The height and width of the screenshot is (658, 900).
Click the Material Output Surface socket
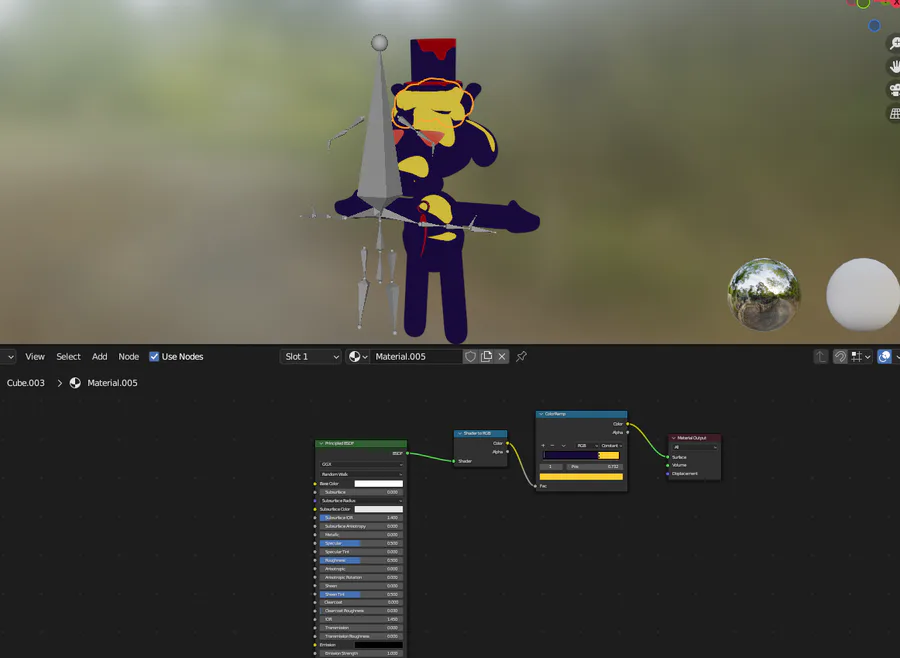point(668,457)
